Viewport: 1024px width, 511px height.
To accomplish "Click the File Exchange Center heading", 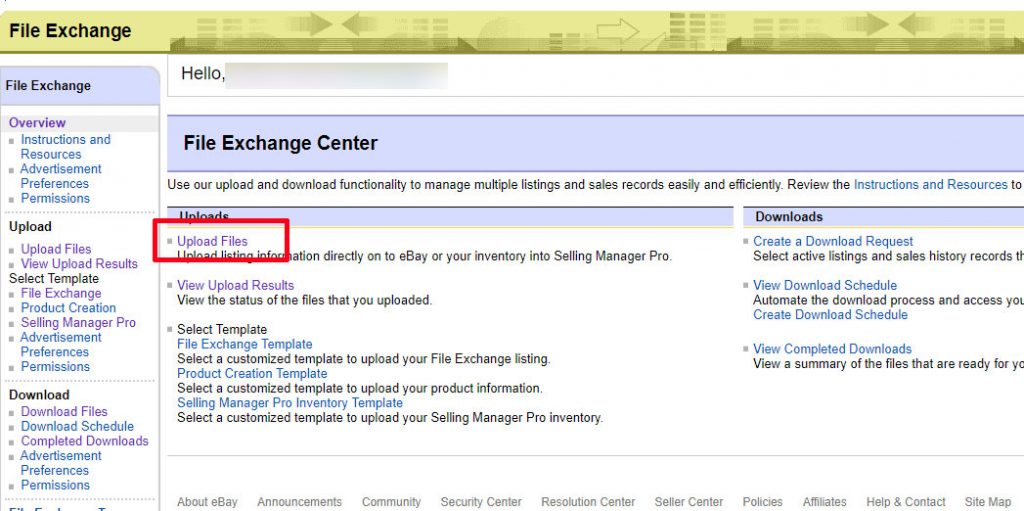I will pyautogui.click(x=280, y=143).
